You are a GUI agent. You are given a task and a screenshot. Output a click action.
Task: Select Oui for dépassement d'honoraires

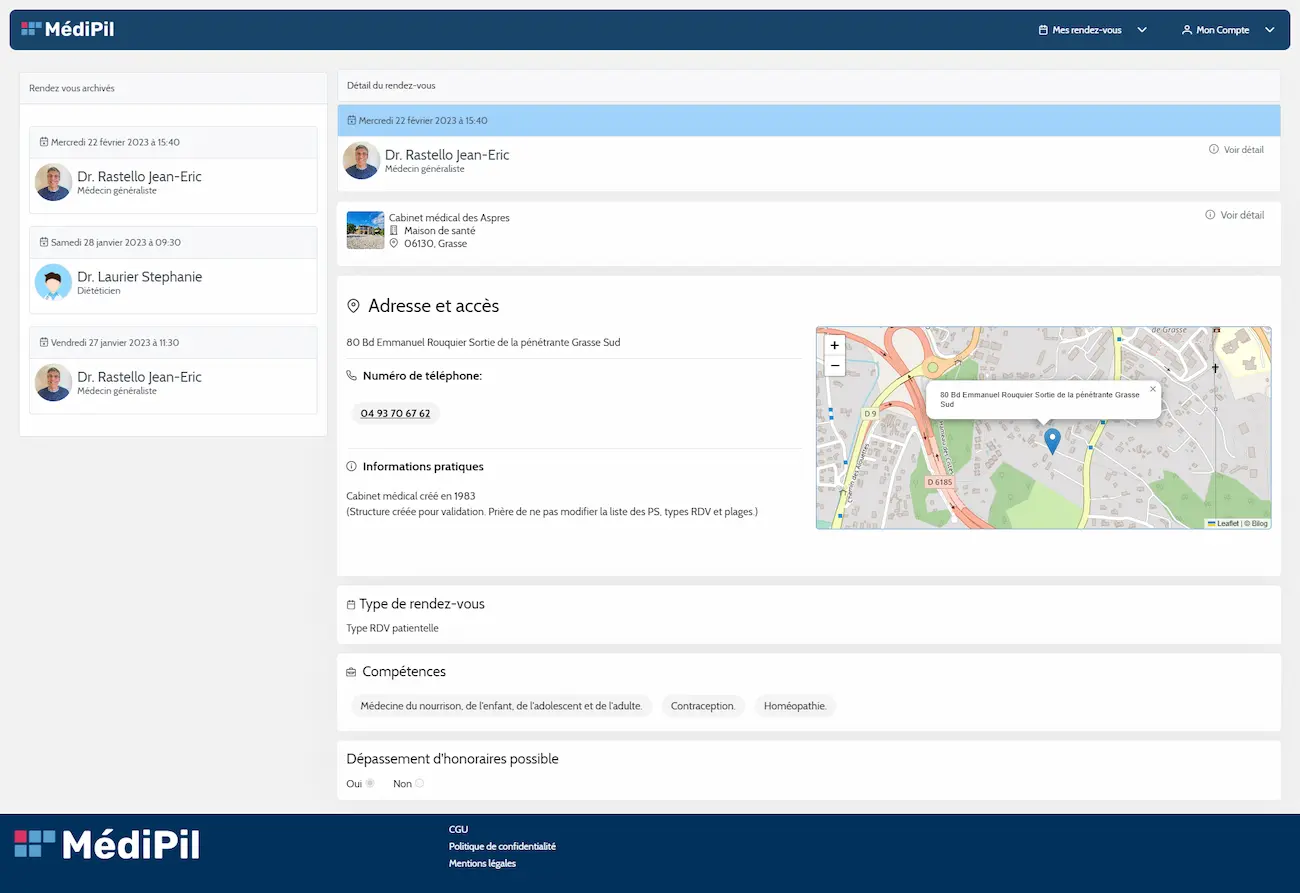point(370,784)
